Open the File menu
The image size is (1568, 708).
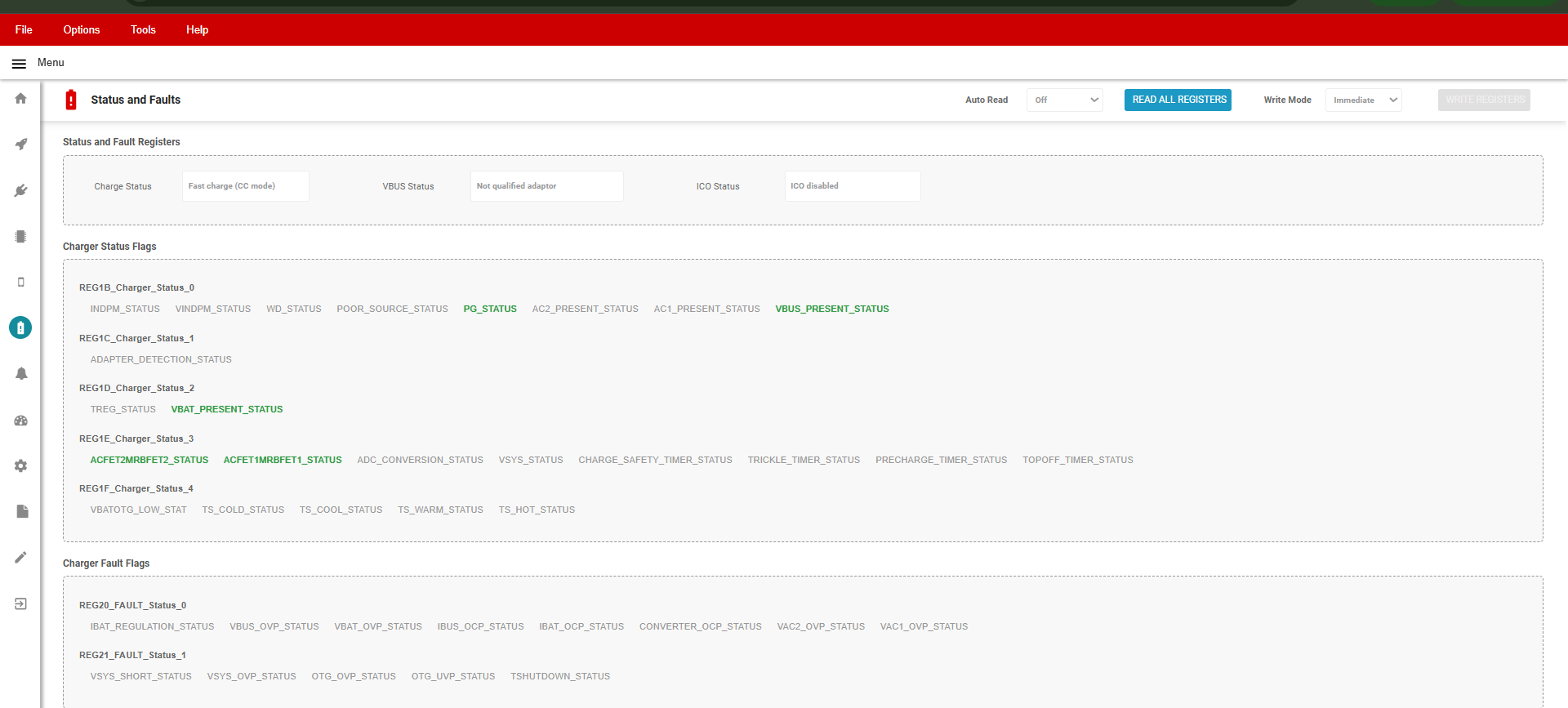click(24, 29)
